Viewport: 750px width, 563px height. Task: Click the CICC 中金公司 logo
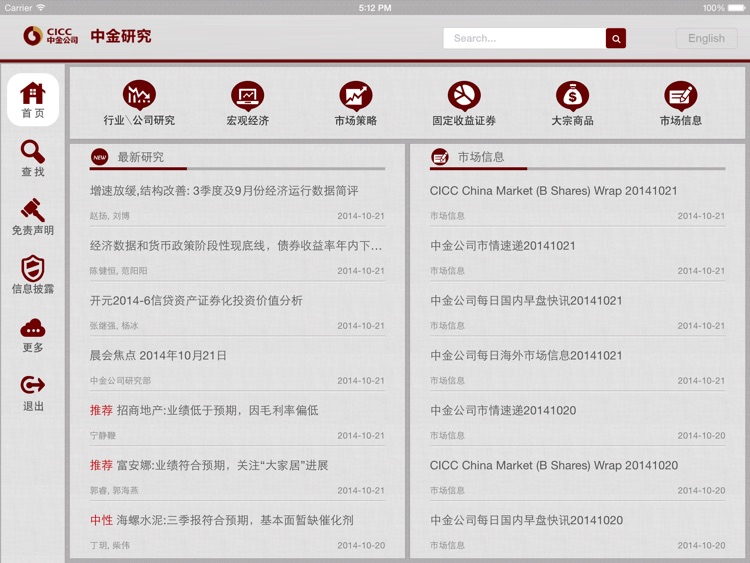pyautogui.click(x=50, y=36)
